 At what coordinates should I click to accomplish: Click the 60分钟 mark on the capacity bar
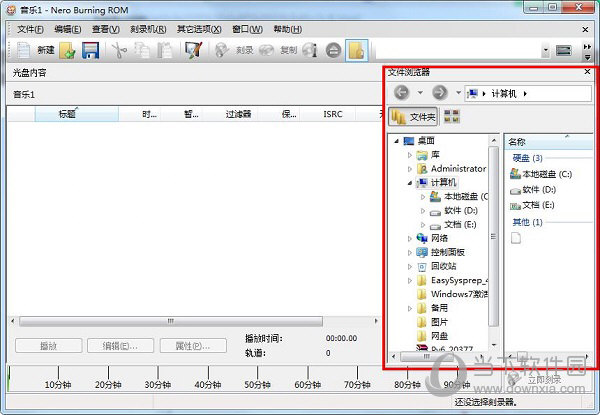(308, 384)
